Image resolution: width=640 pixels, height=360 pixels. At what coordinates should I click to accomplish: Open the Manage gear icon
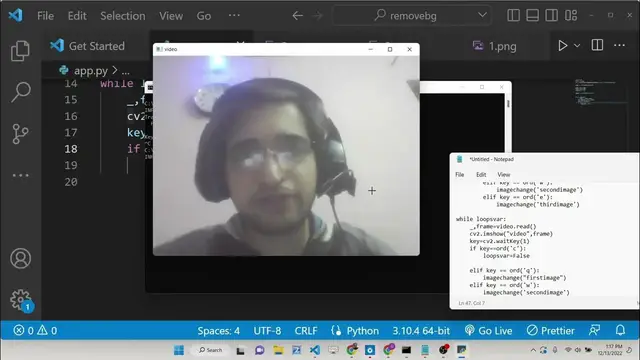[x=21, y=300]
